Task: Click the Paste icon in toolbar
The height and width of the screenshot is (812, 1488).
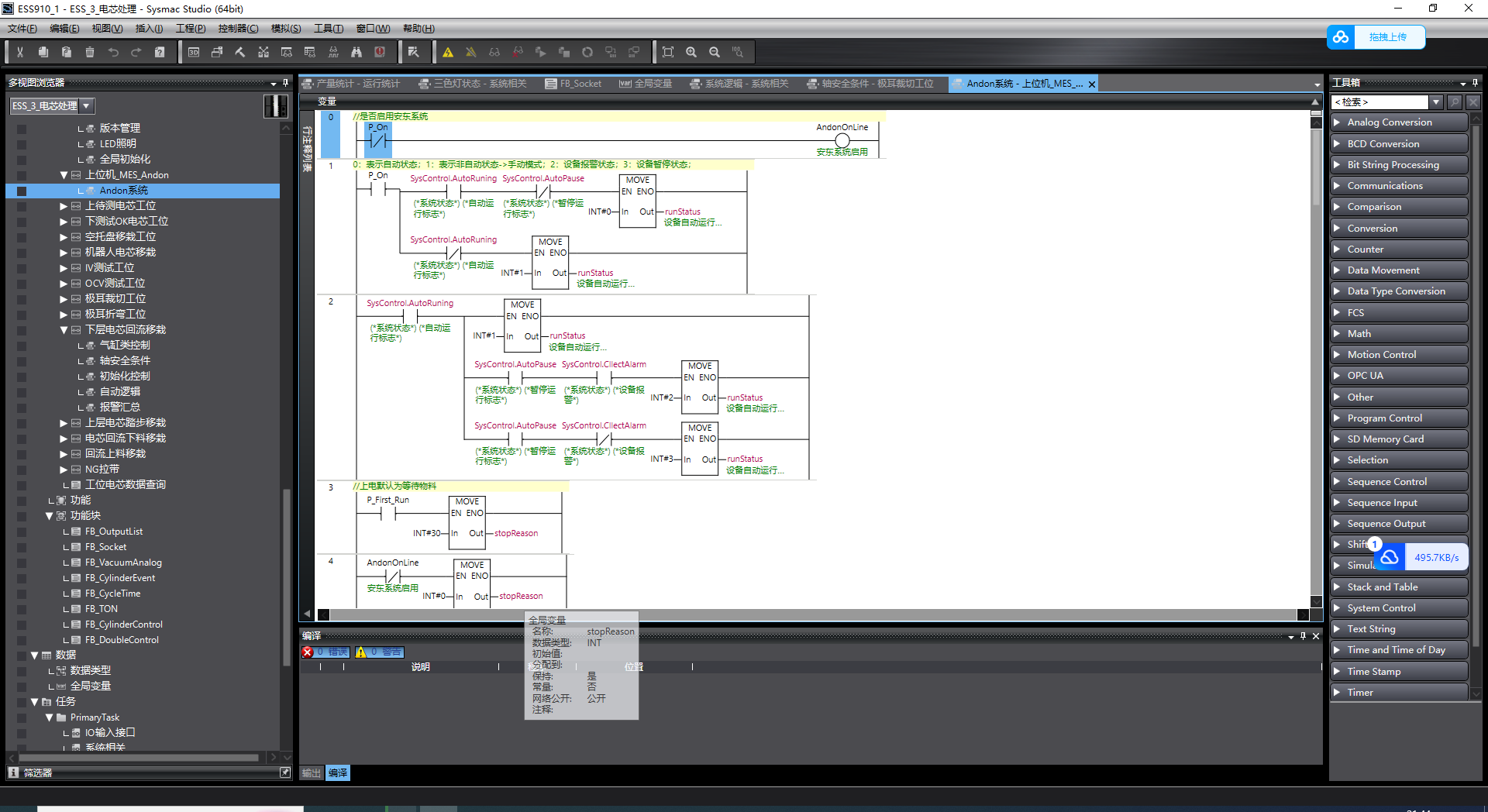Action: click(67, 52)
